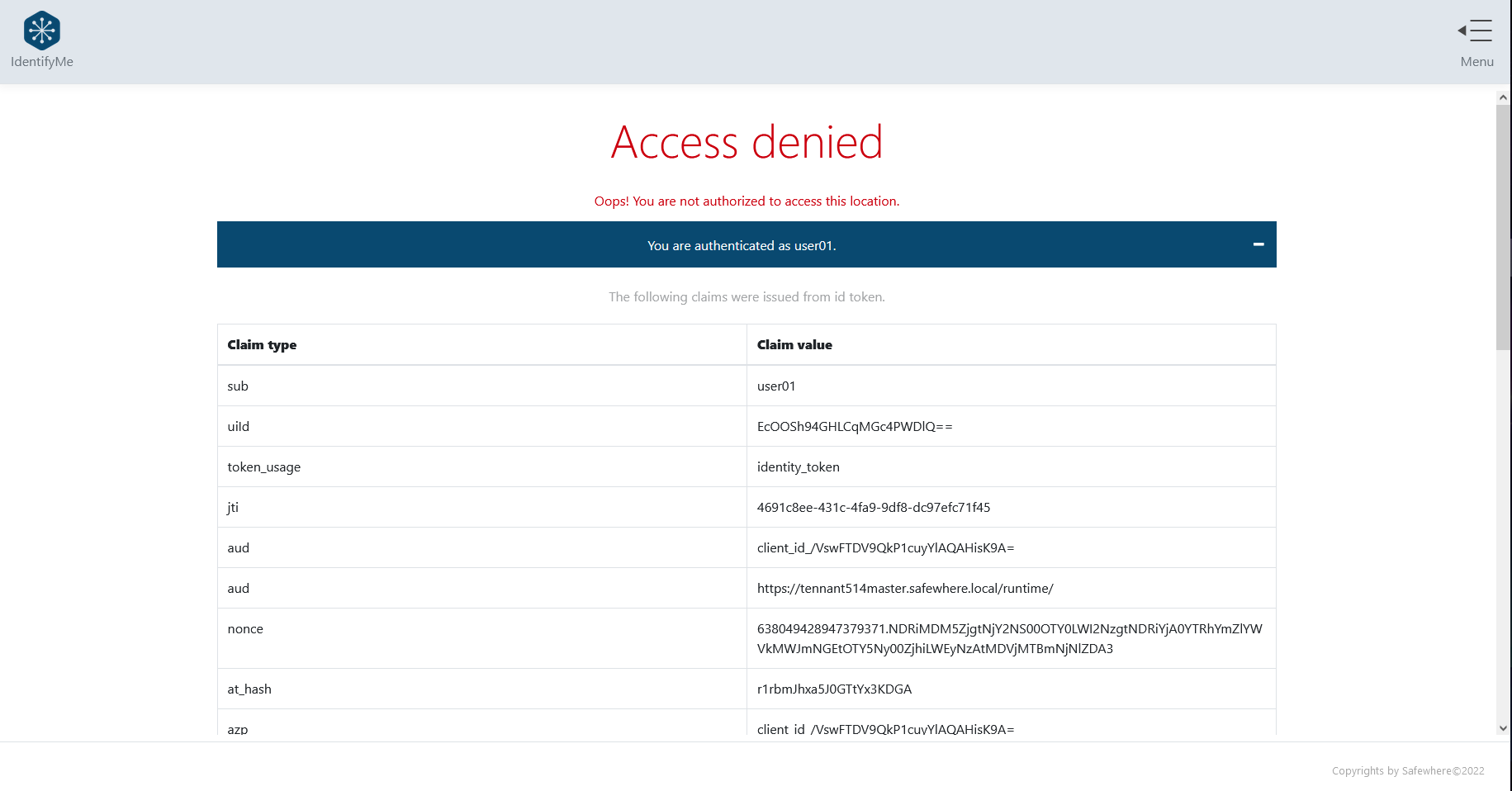Screen dimensions: 1512x791
Task: Click the Claim type column header
Action: tap(262, 345)
